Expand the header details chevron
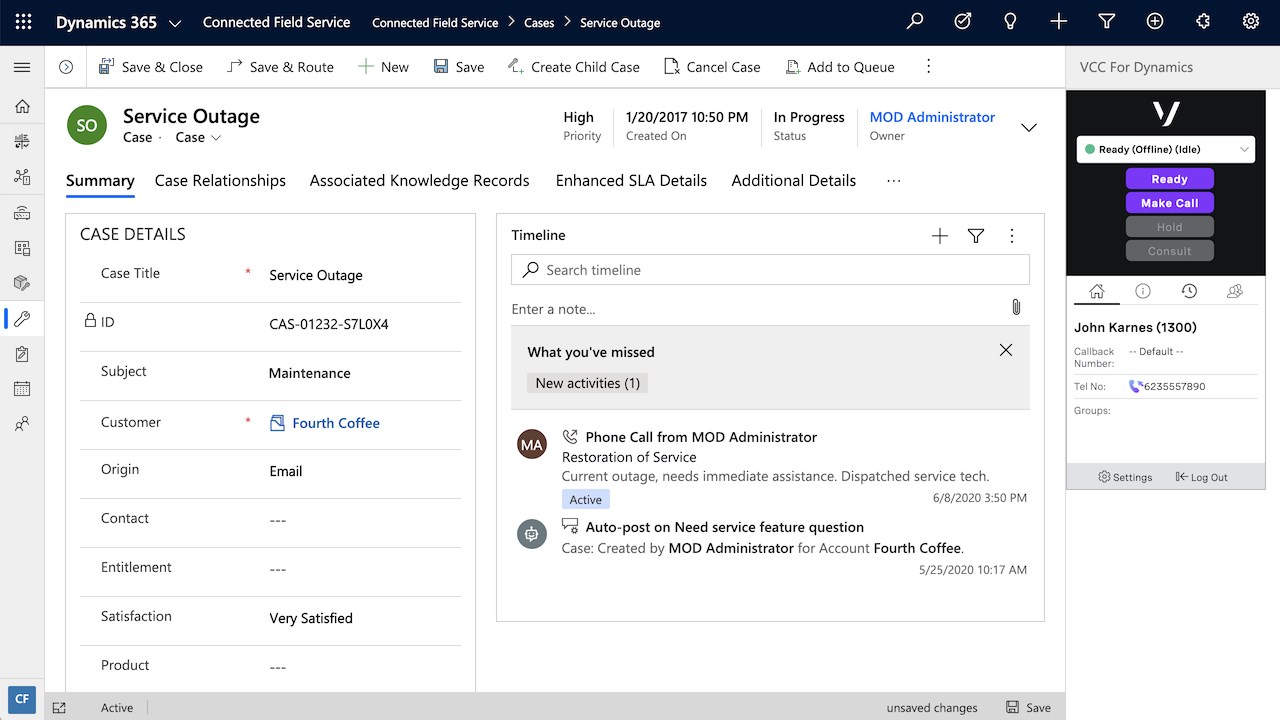This screenshot has height=720, width=1280. coord(1028,127)
